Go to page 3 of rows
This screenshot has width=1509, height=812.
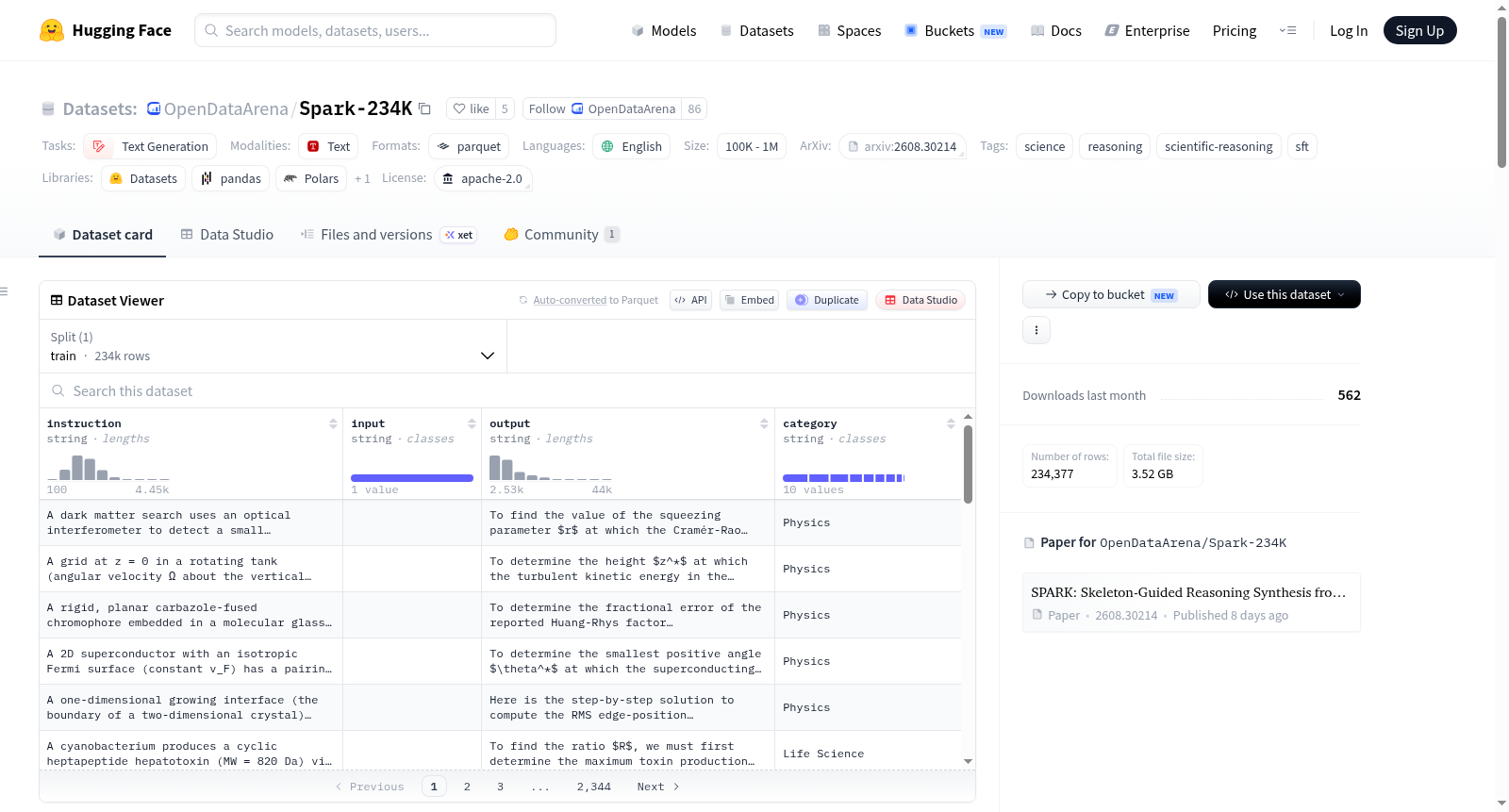click(x=500, y=787)
